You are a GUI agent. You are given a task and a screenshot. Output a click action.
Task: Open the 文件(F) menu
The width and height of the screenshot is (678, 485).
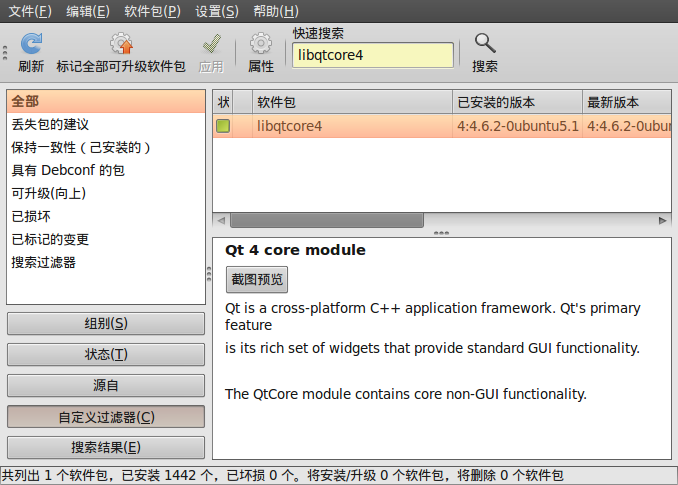coord(30,11)
